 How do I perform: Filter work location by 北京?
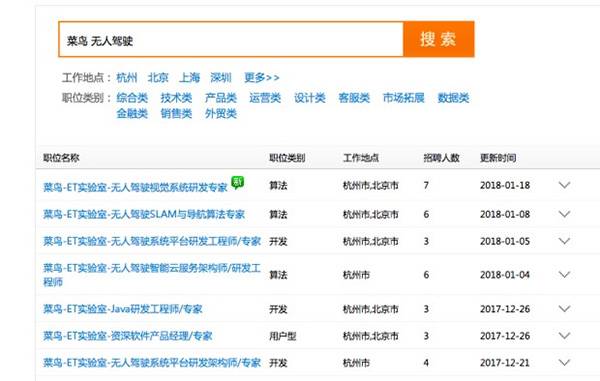(x=158, y=78)
